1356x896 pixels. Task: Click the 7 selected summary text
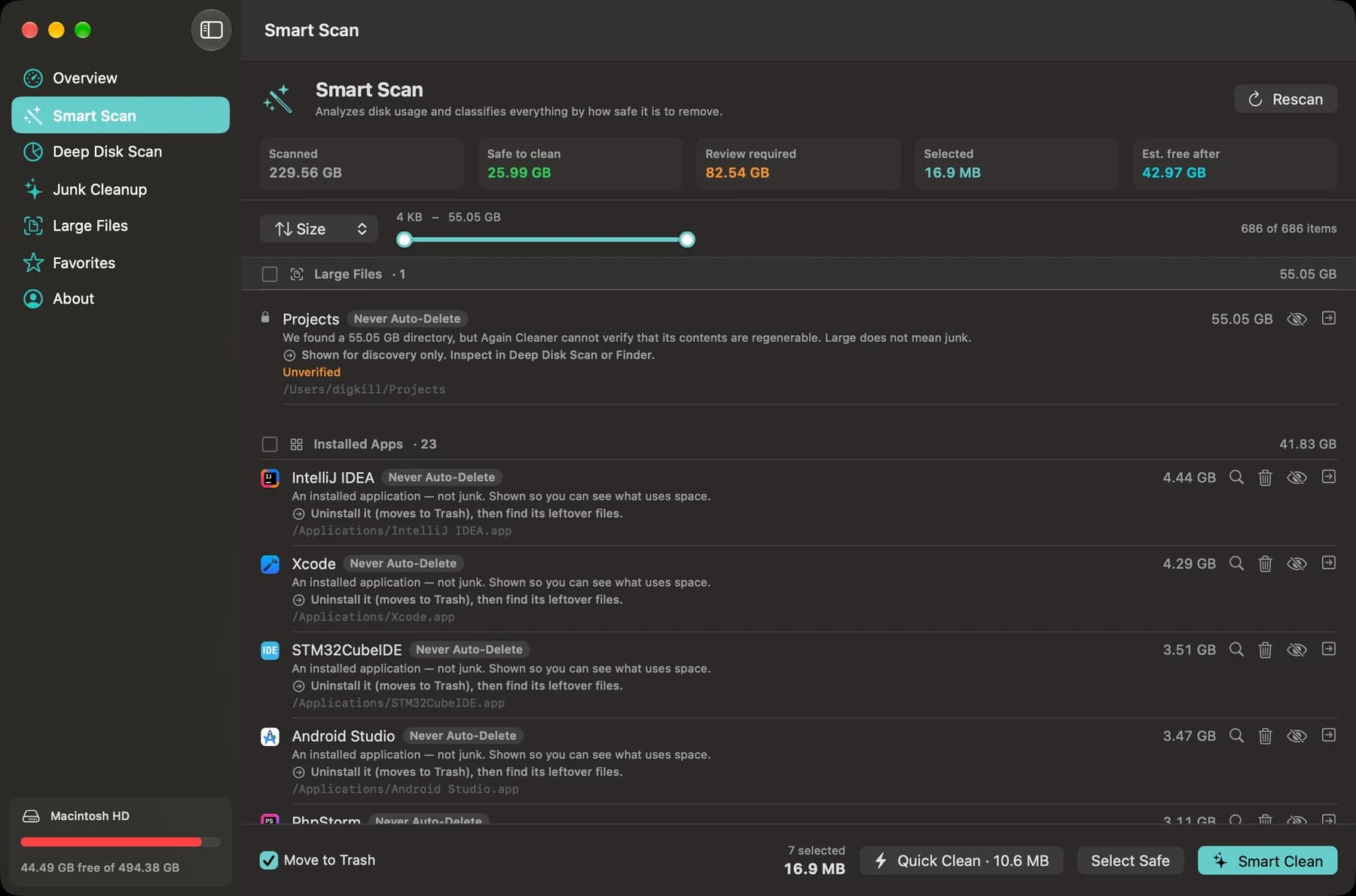tap(816, 850)
